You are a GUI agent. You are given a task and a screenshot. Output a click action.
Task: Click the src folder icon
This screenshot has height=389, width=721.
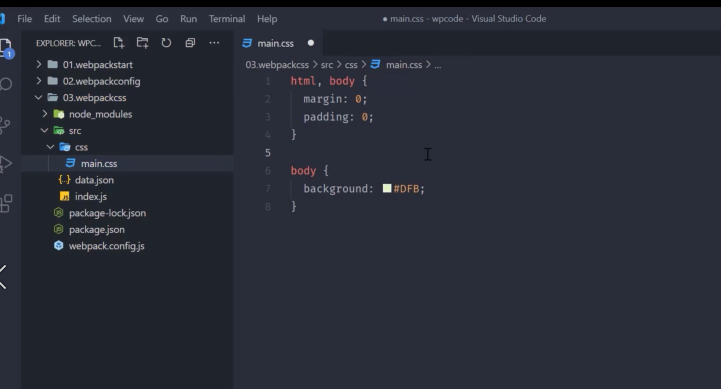[x=59, y=131]
